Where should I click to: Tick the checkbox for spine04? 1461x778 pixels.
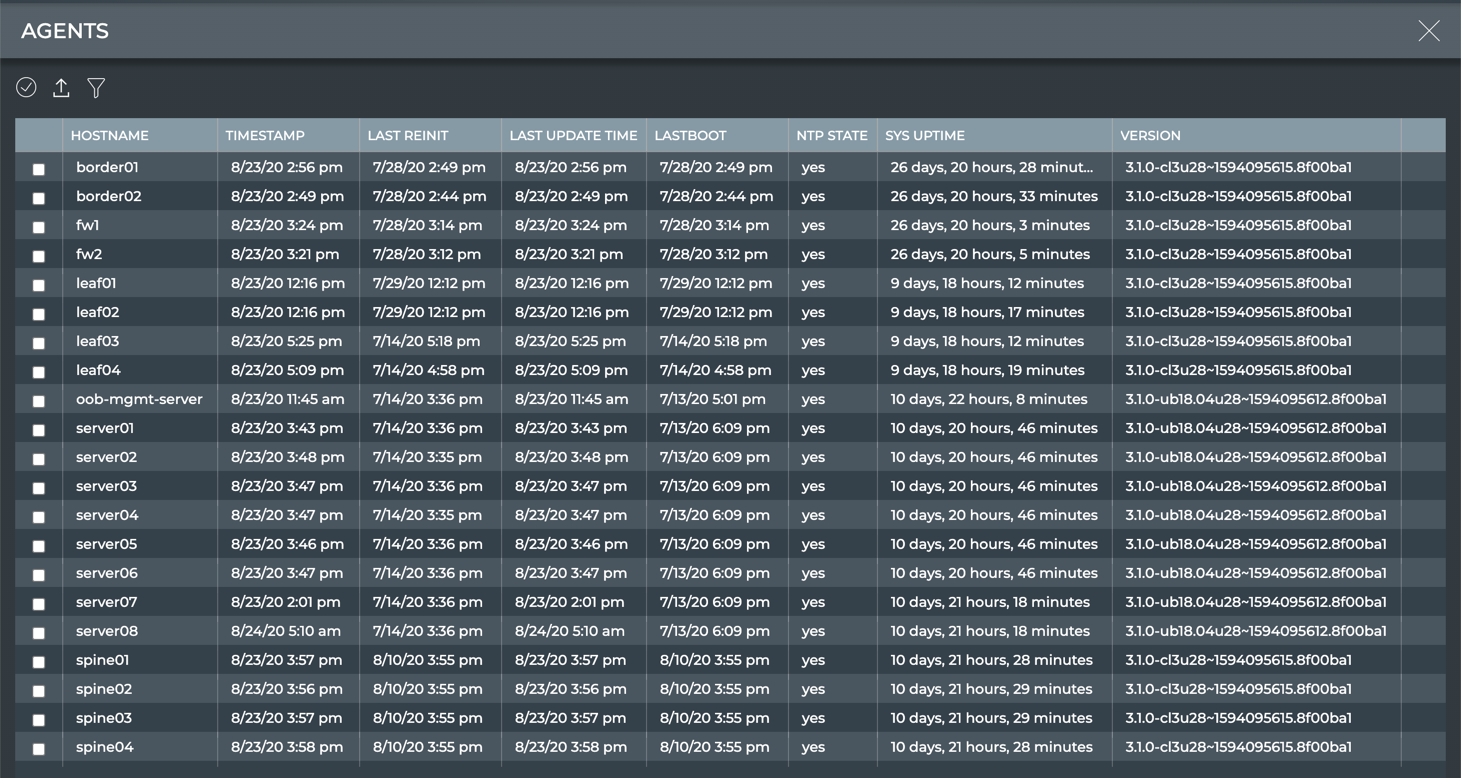point(39,749)
